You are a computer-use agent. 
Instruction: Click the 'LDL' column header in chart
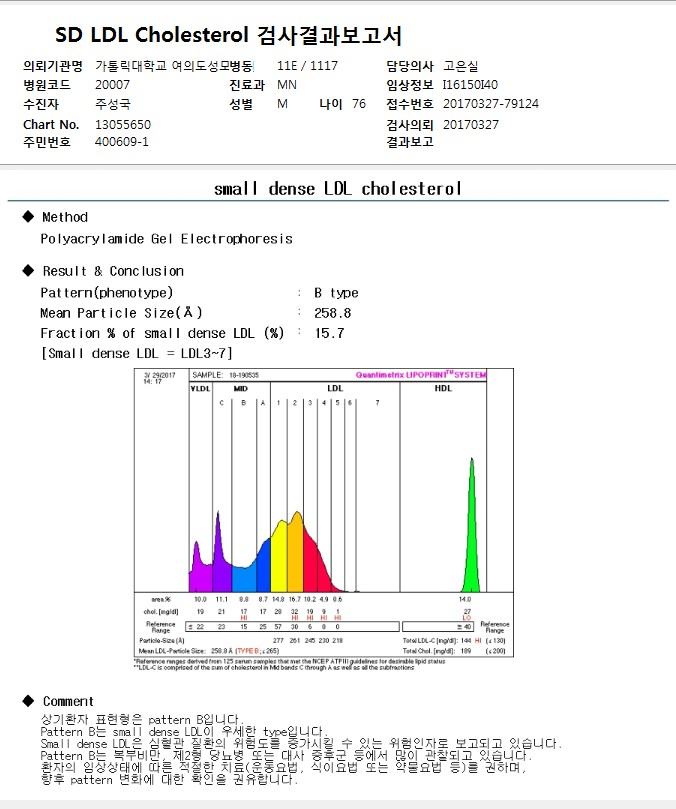coord(335,389)
